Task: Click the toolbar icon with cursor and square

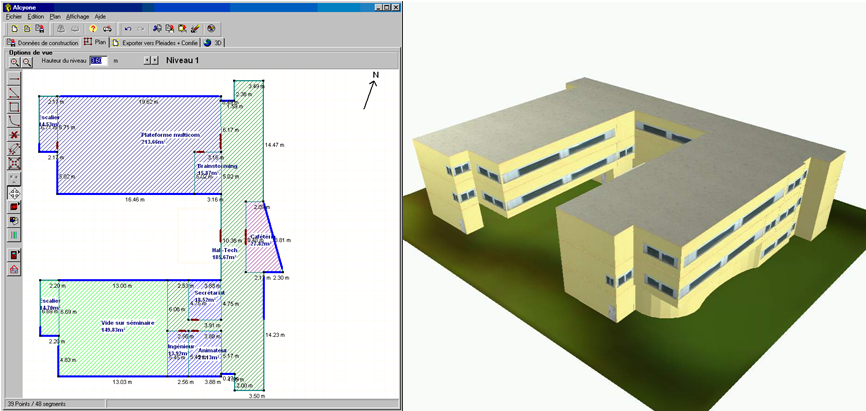Action: coord(182,29)
